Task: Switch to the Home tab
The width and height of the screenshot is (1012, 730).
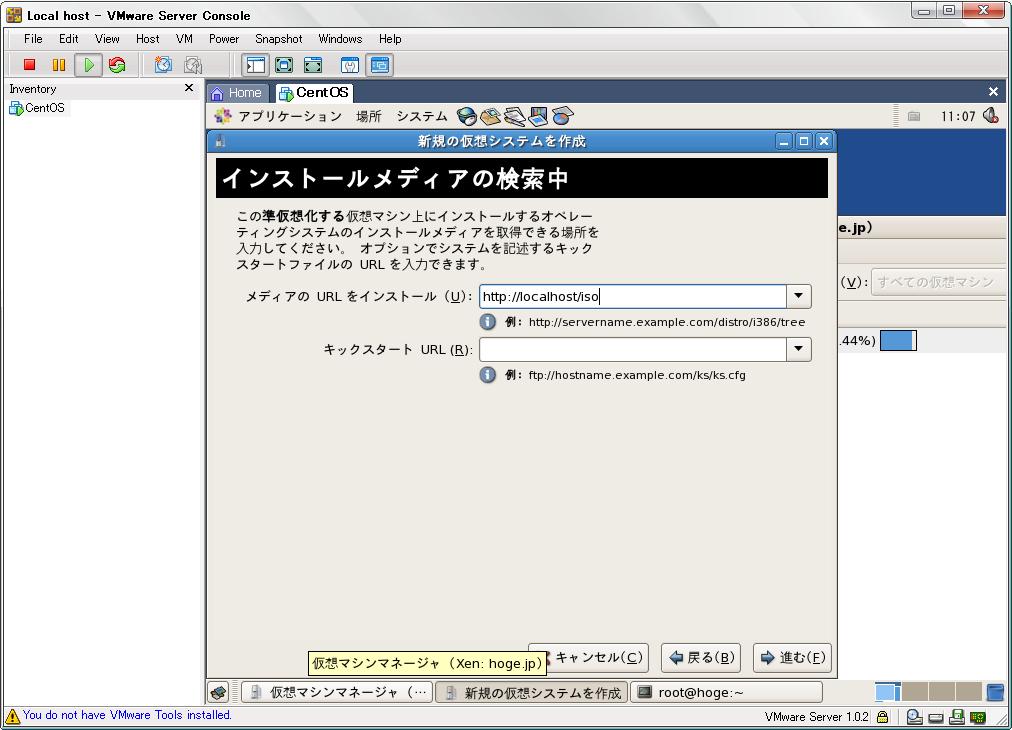Action: [237, 93]
